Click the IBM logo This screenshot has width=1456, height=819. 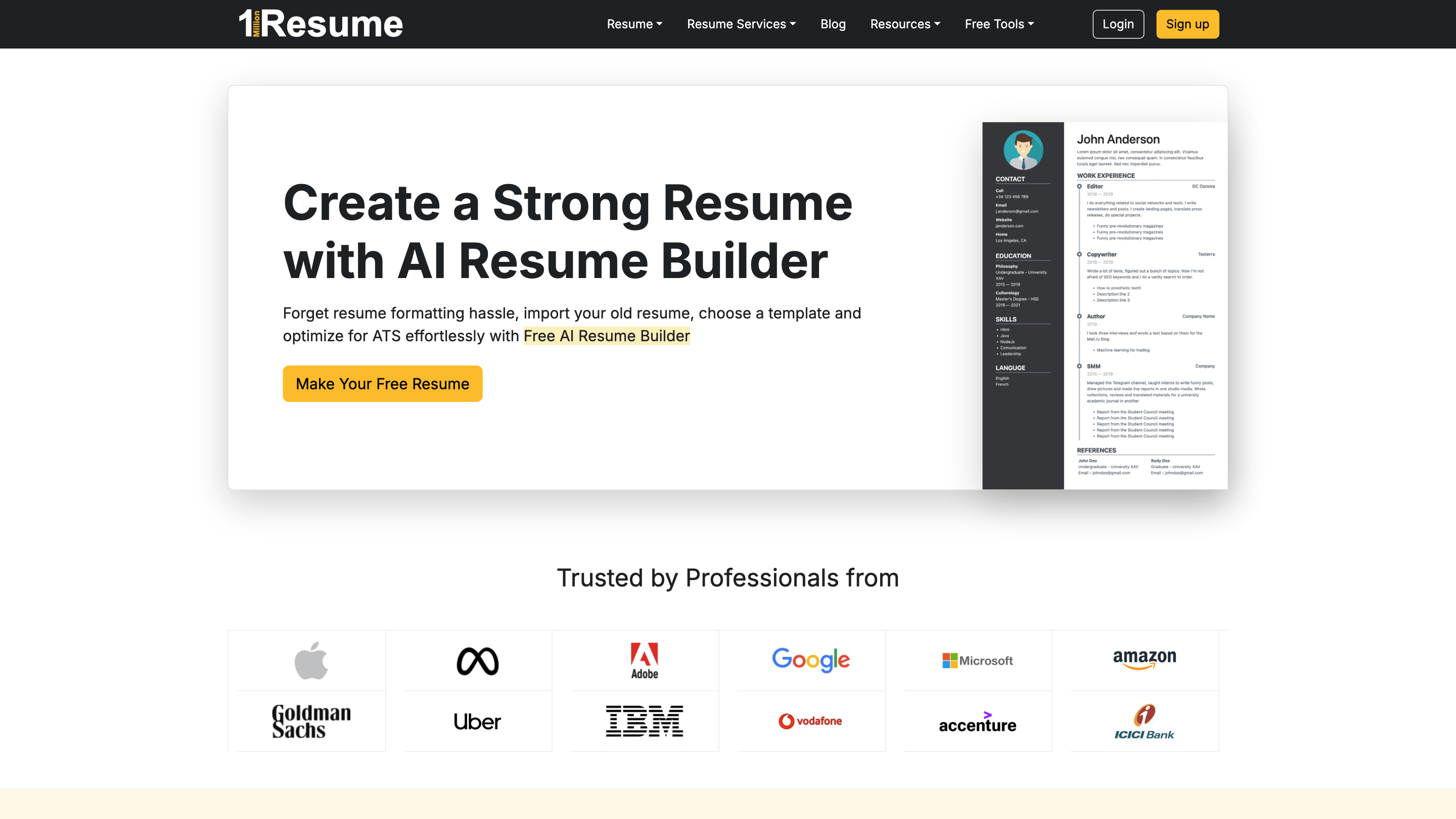click(644, 721)
